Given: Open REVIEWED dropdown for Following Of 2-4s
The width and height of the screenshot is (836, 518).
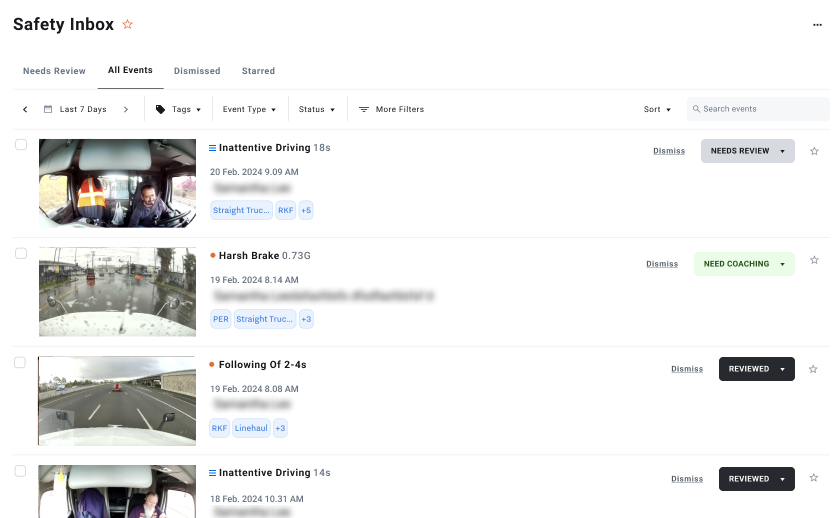Looking at the screenshot, I should point(757,369).
